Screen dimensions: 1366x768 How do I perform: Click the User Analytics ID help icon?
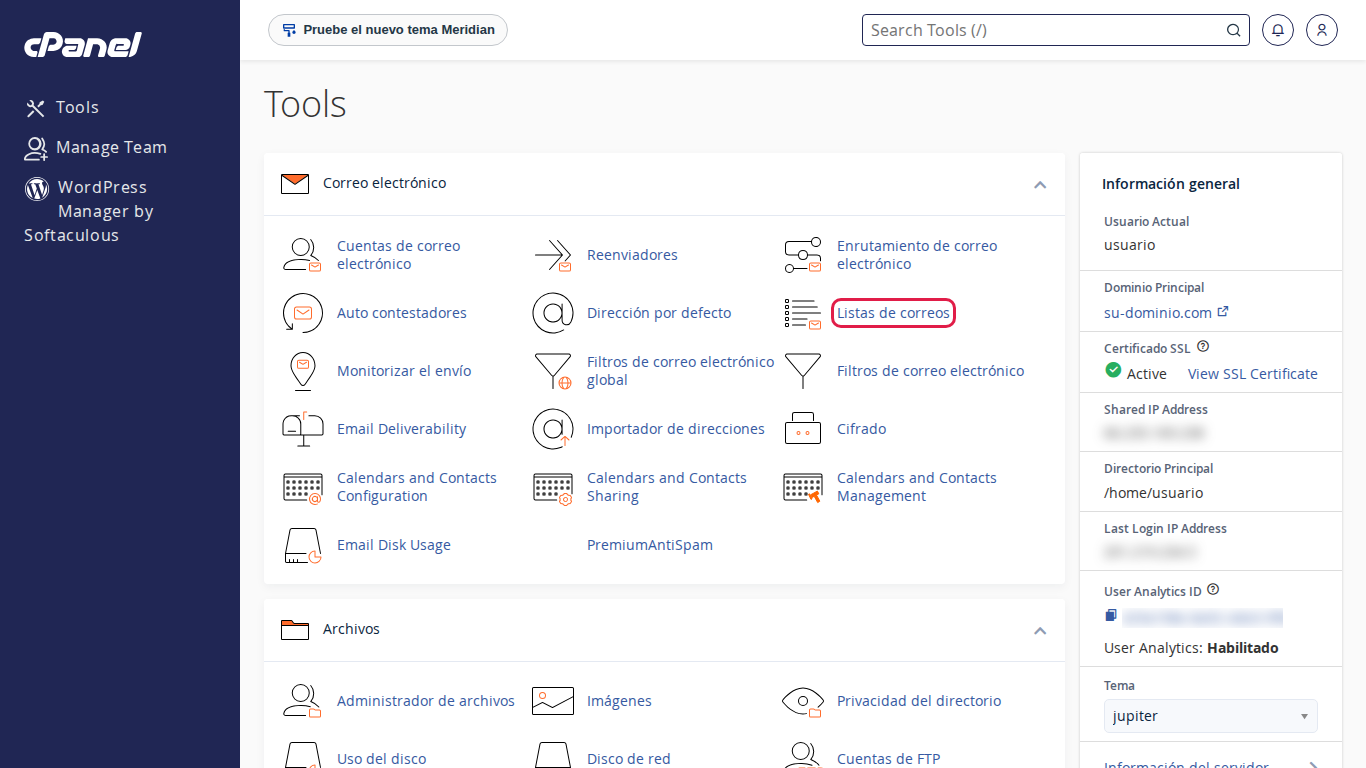1213,590
